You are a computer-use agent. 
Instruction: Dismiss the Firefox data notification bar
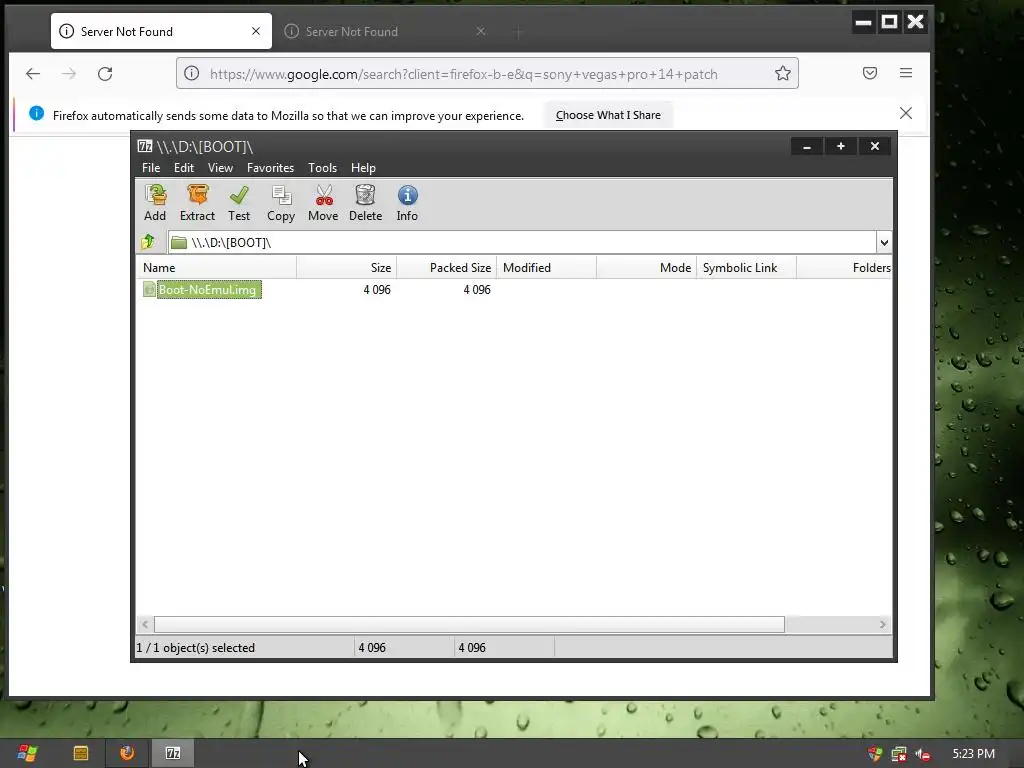(906, 114)
